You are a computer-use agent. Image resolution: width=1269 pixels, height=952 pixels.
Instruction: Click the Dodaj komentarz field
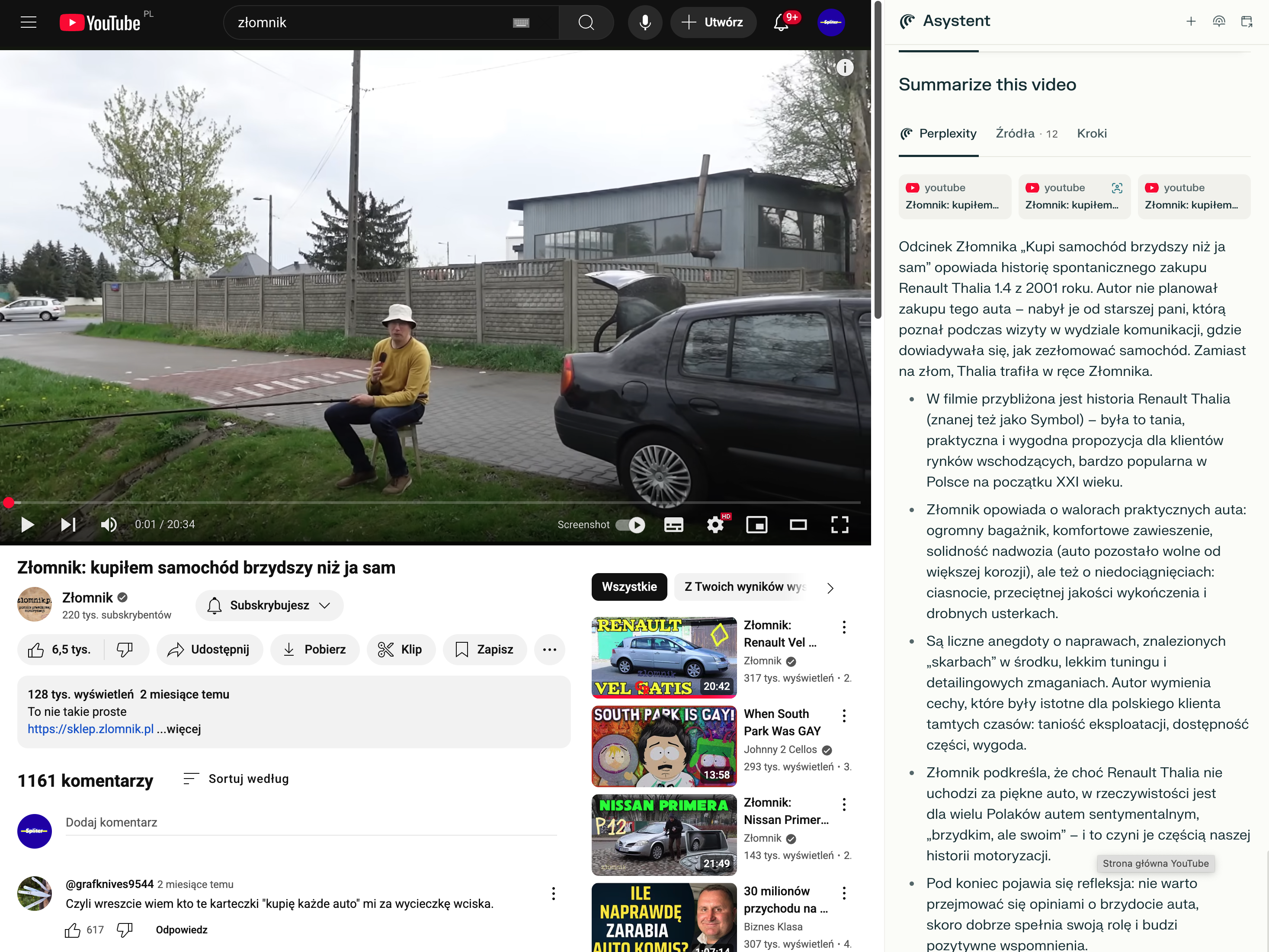[311, 822]
